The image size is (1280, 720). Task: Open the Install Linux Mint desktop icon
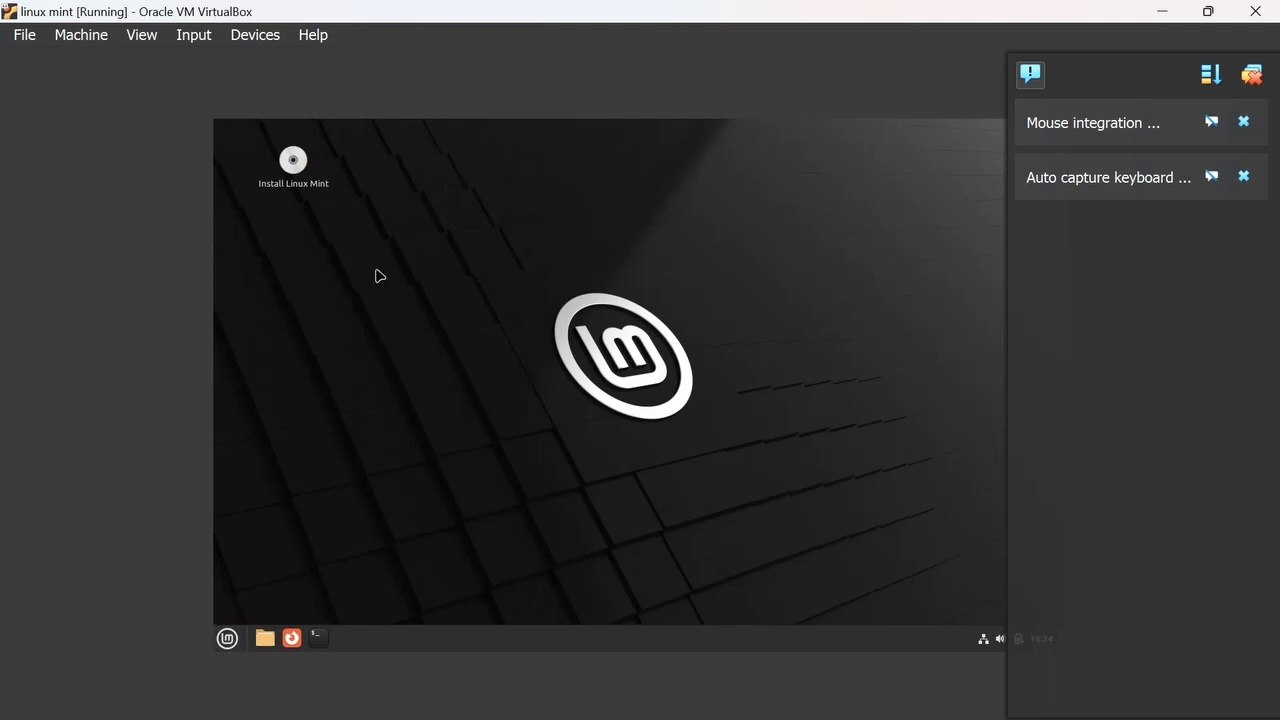[293, 167]
